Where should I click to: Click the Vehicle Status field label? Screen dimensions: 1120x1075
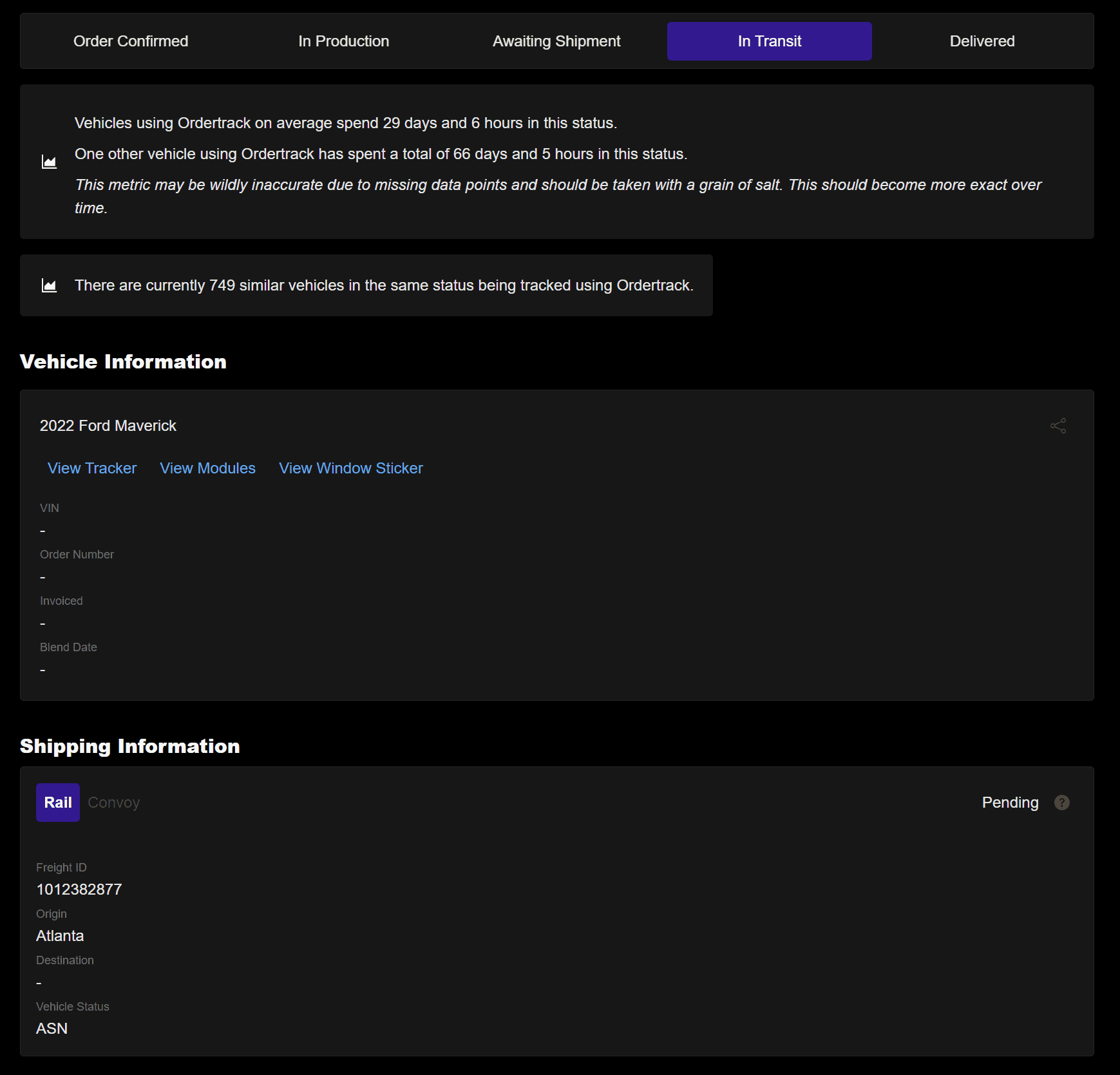point(73,1007)
